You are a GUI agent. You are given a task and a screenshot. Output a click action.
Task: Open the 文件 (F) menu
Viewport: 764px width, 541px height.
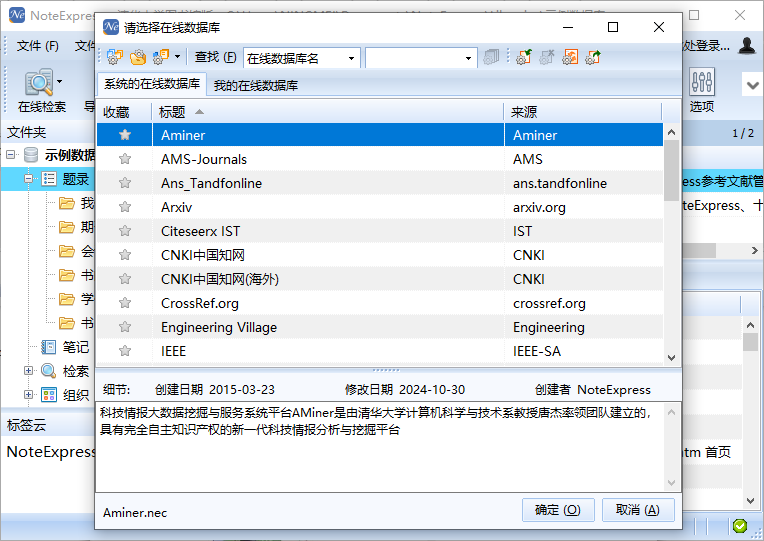pos(37,46)
